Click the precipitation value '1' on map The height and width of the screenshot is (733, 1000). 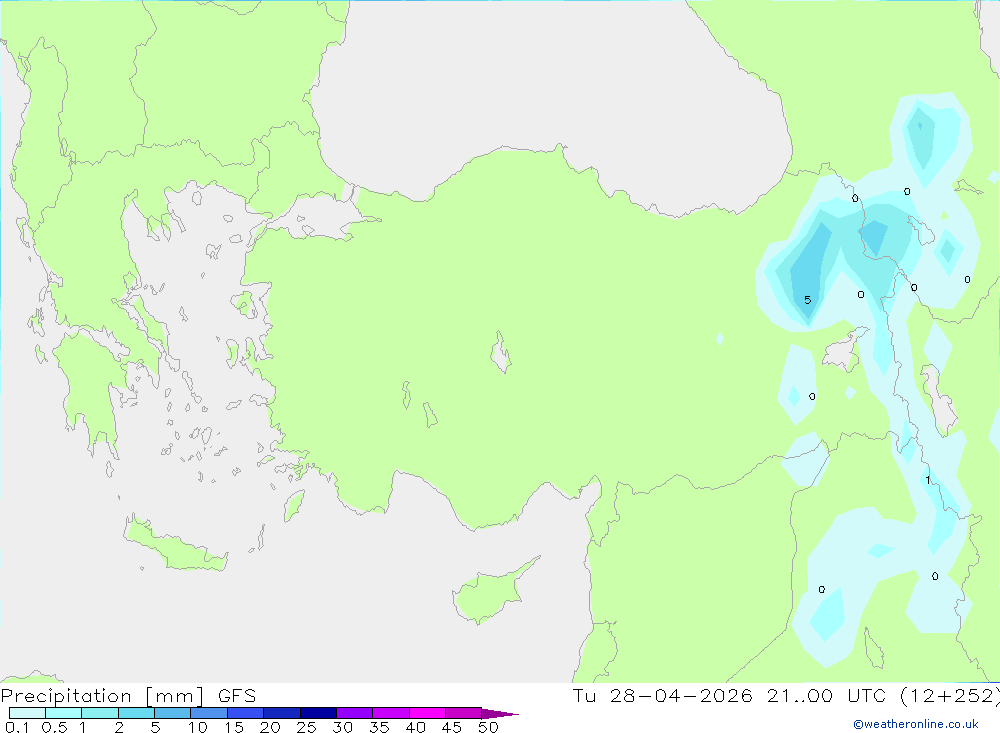(x=928, y=480)
